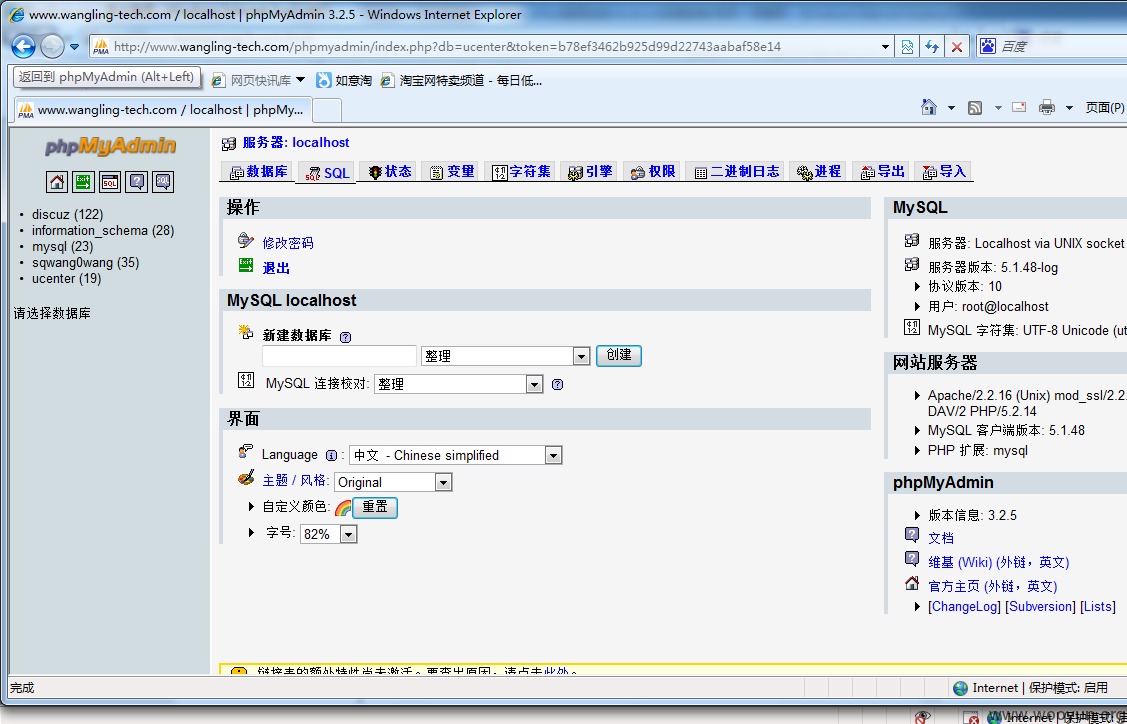Click the browser Forward arrow button
Viewport: 1127px width, 724px height.
tap(52, 47)
